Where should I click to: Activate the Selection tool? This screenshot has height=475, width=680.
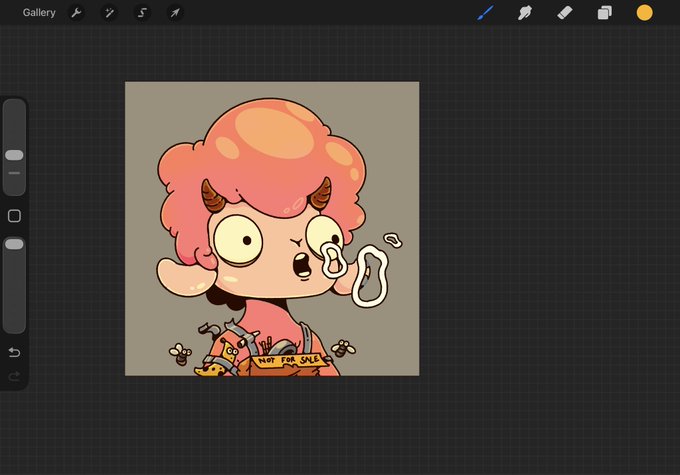pyautogui.click(x=142, y=13)
